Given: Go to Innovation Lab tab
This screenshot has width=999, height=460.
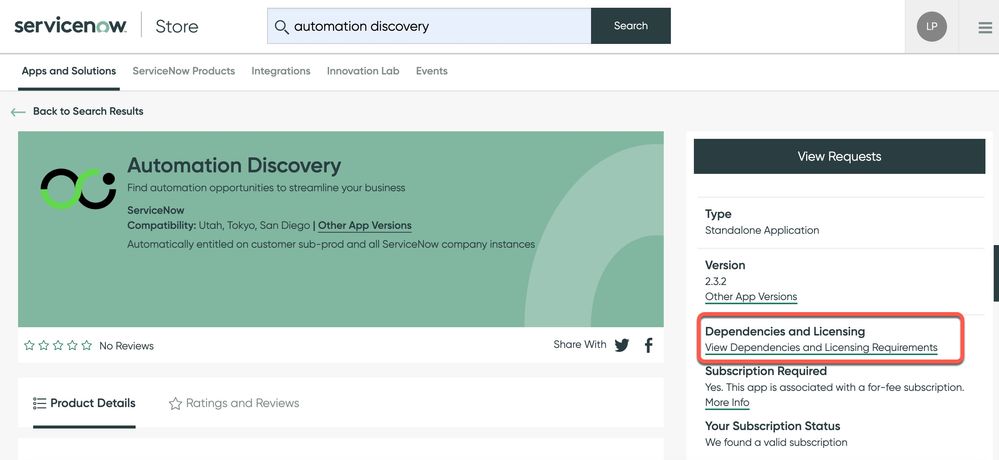Looking at the screenshot, I should click(x=363, y=71).
